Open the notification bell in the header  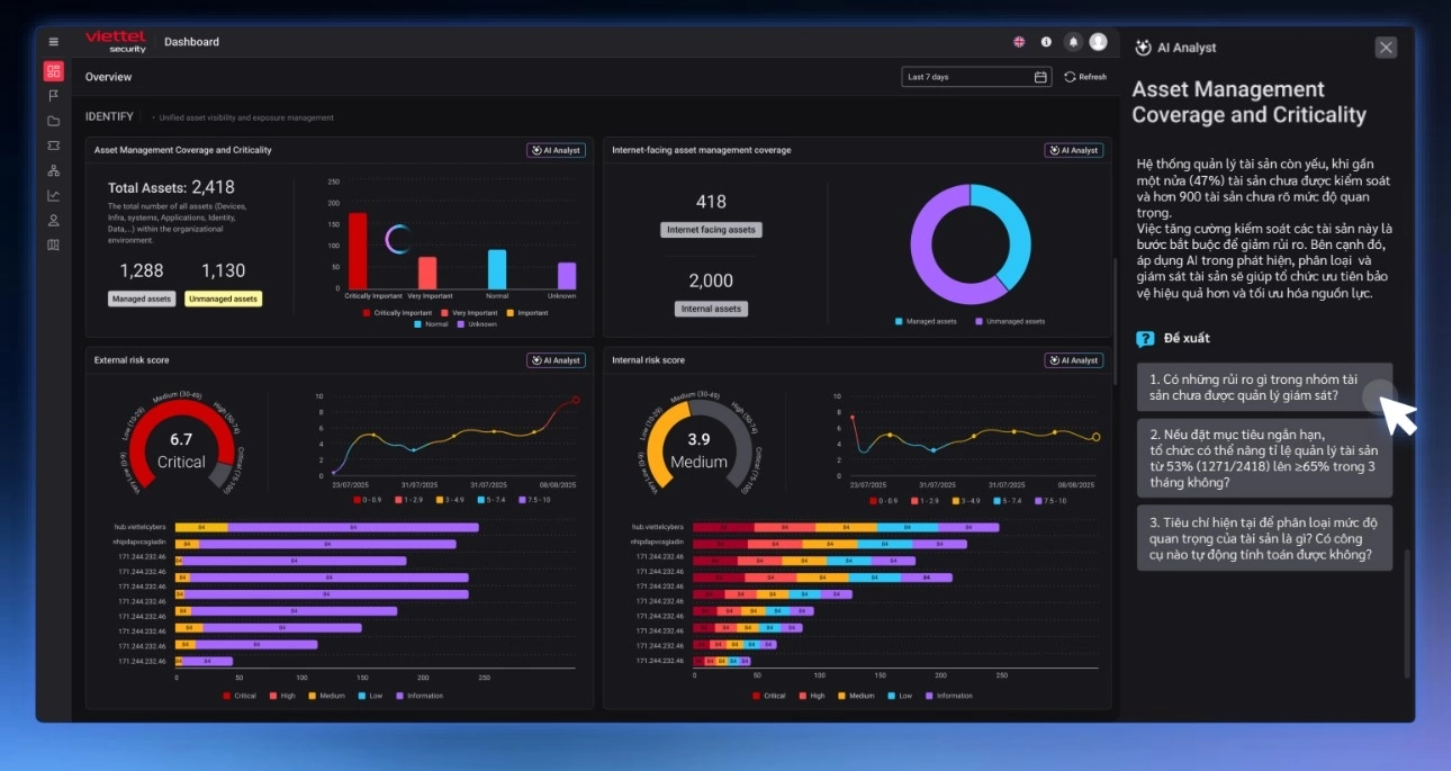pyautogui.click(x=1073, y=42)
